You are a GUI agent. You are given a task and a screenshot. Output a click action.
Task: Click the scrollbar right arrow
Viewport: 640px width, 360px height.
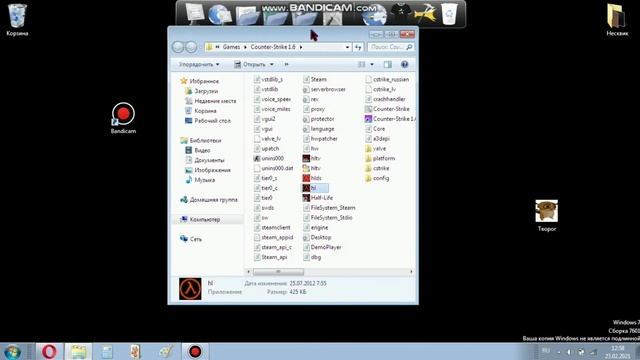(411, 271)
